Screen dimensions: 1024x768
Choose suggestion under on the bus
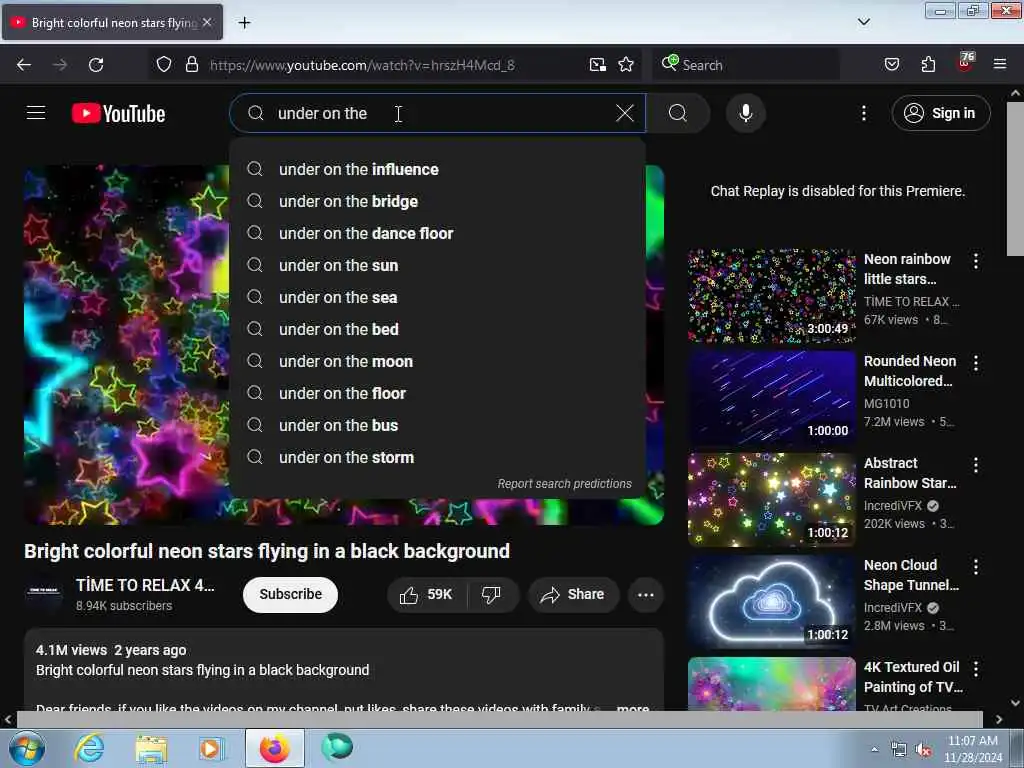(x=438, y=425)
